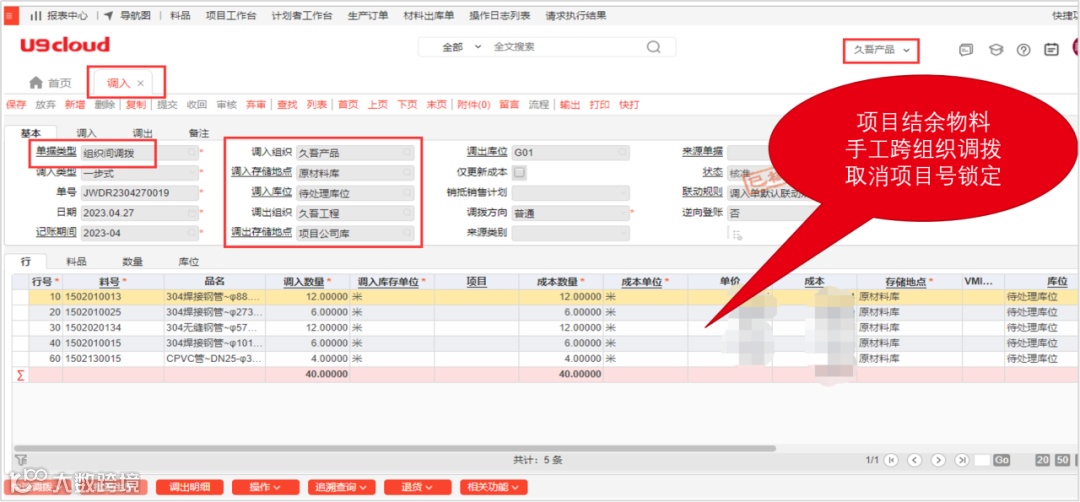Switch to the 数量 line tab

[x=133, y=262]
